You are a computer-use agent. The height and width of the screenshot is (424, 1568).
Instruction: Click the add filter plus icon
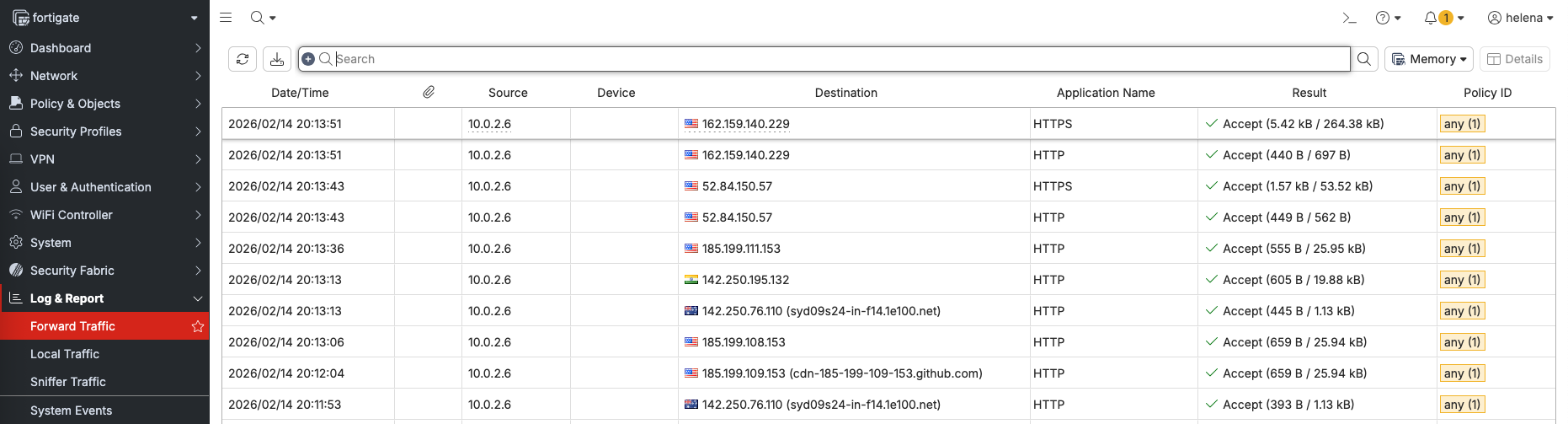(308, 59)
